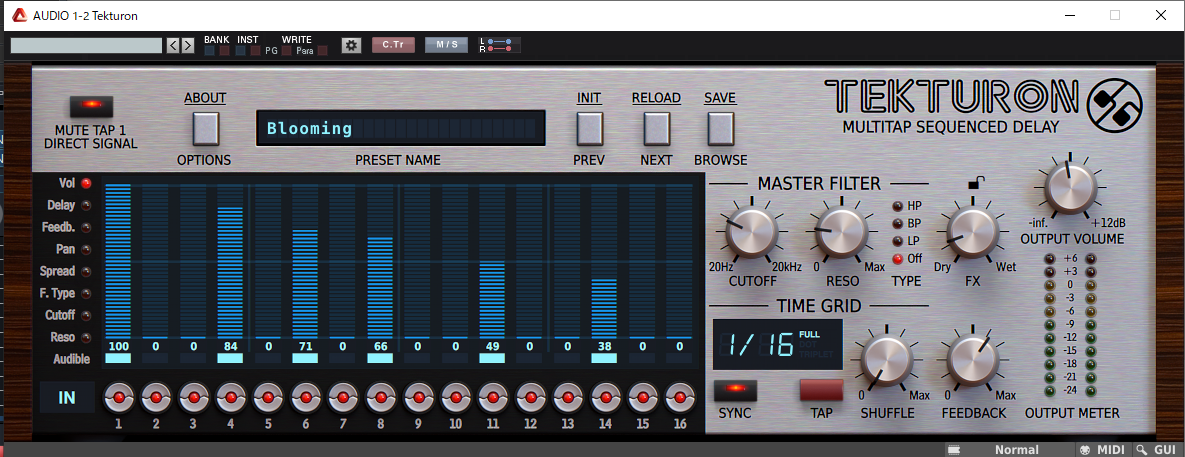This screenshot has width=1185, height=457.
Task: Click the master filter RESO knob
Action: (x=840, y=233)
